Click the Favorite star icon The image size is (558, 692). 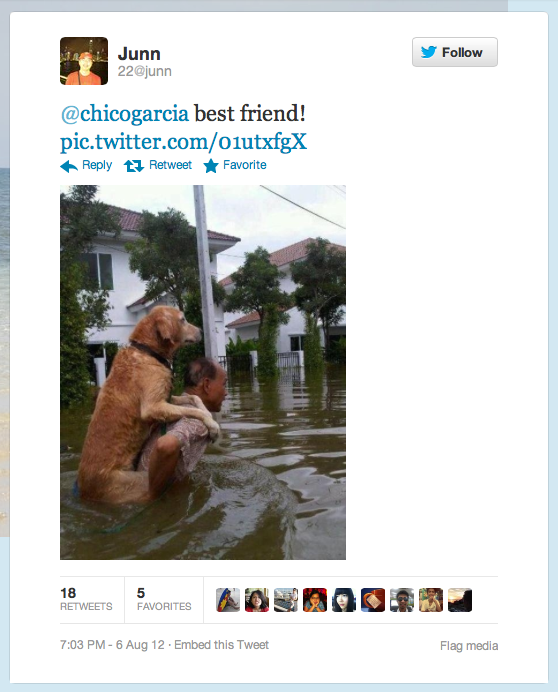click(211, 166)
